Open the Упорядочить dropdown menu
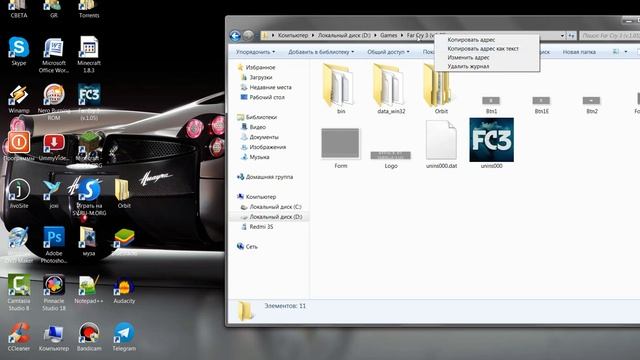This screenshot has height=360, width=640. pyautogui.click(x=255, y=52)
